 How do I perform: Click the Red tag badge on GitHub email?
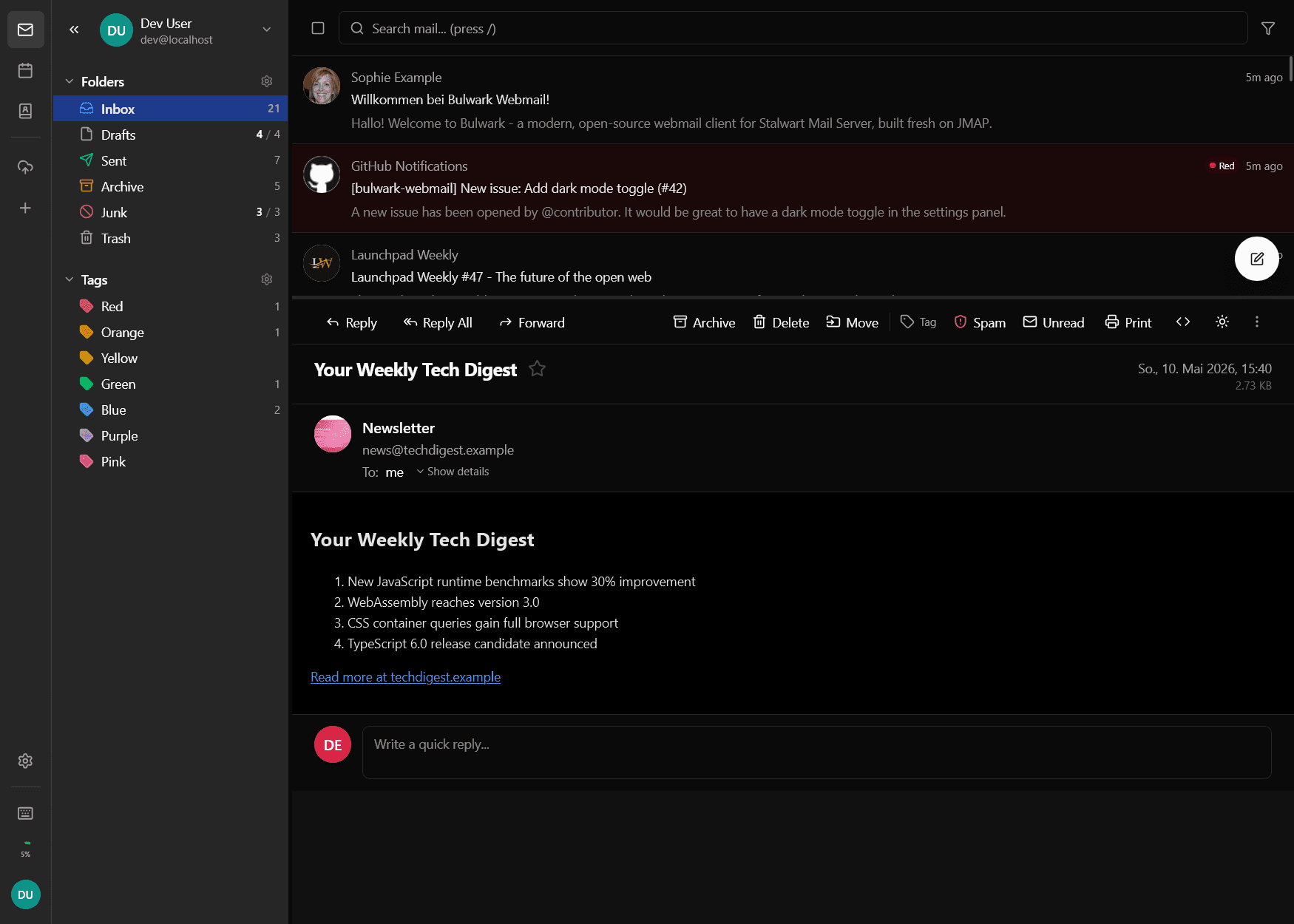click(x=1222, y=166)
